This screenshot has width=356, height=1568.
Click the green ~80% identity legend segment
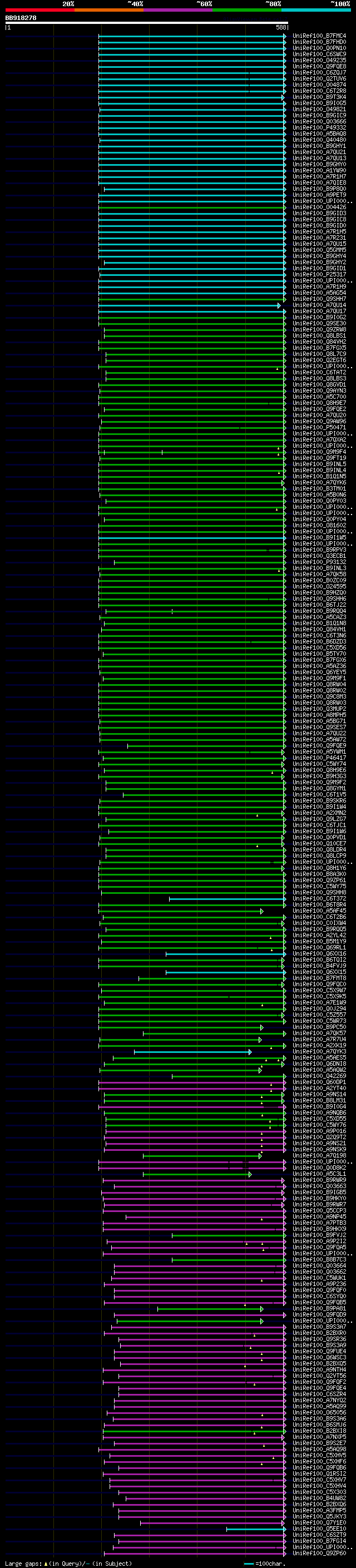[x=247, y=10]
